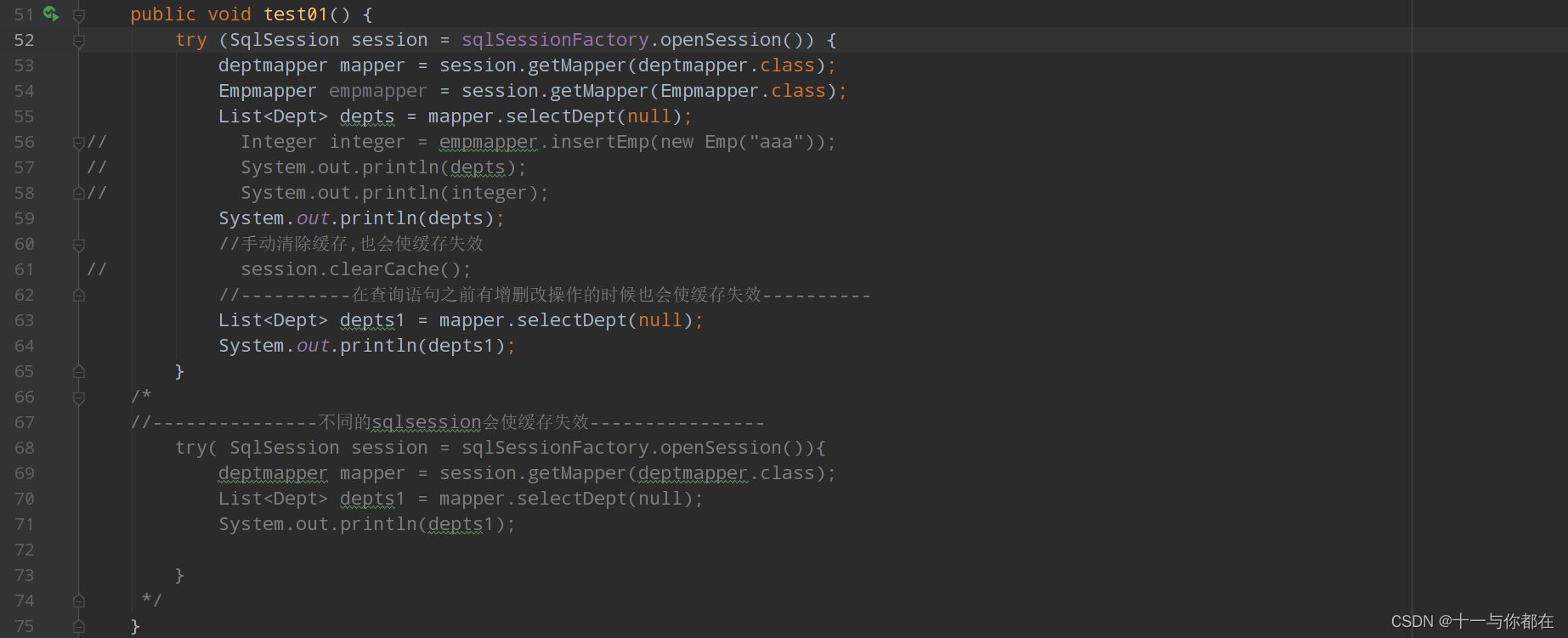The width and height of the screenshot is (1568, 638).
Task: Place the cursor on underlined depts variable at line 55
Action: (367, 116)
